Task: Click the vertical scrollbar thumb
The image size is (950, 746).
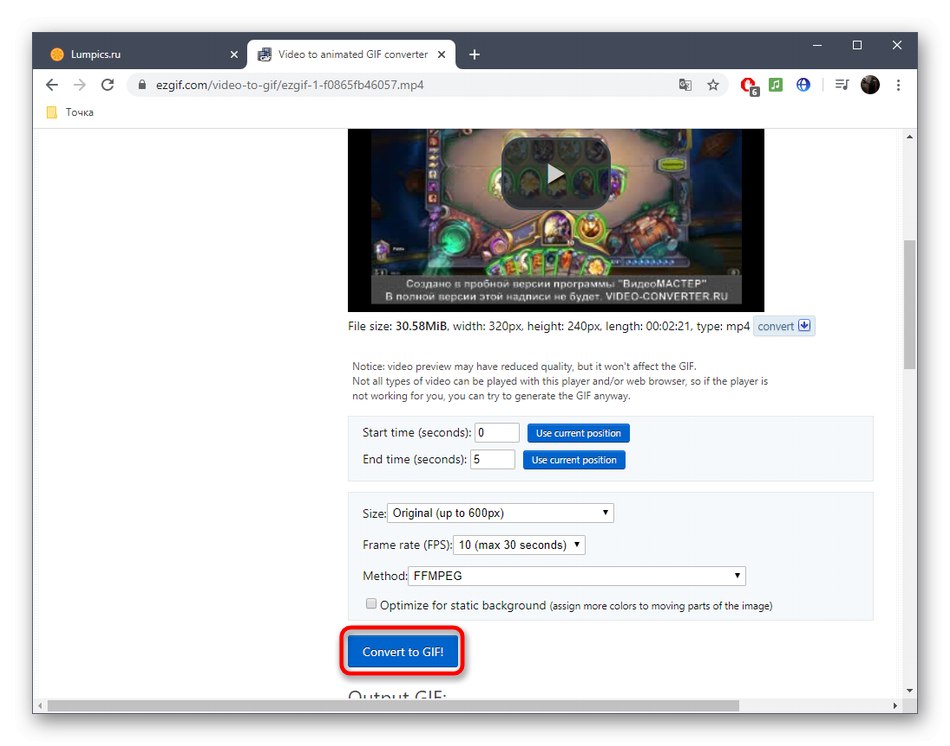Action: pos(909,304)
